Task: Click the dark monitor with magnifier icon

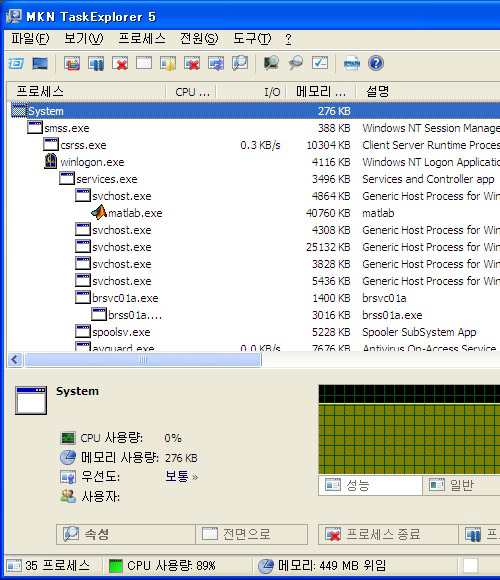Action: click(271, 63)
